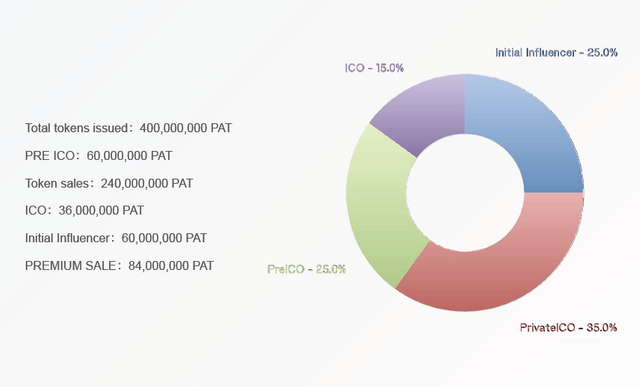Click the white center of the donut chart
640x387 pixels.
point(465,193)
